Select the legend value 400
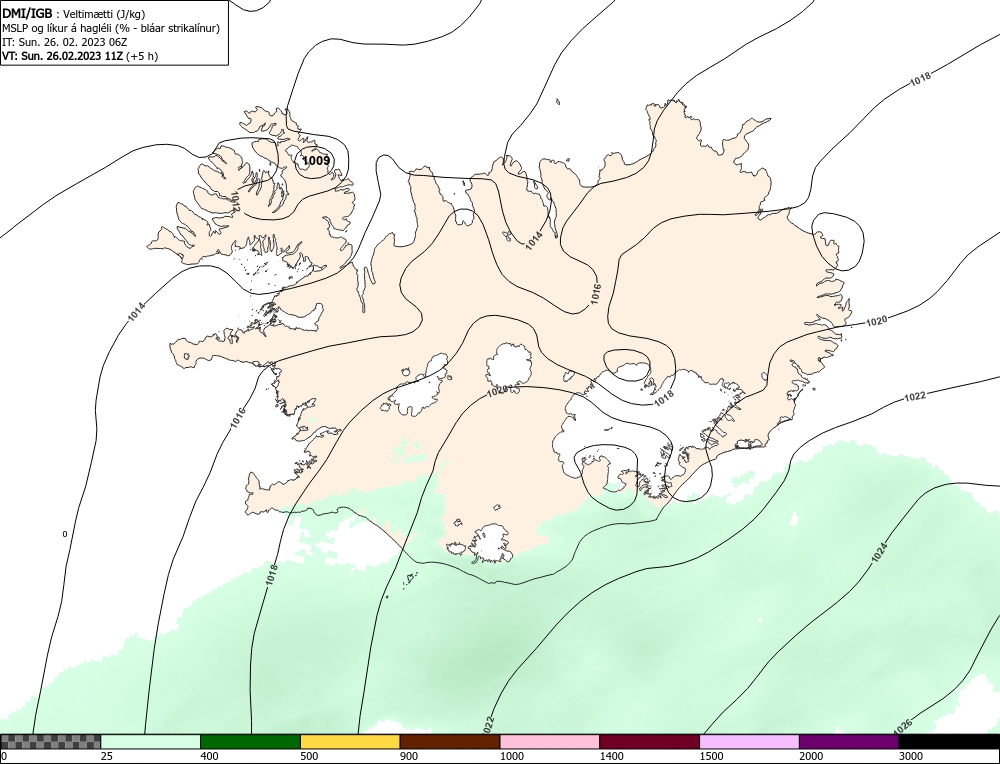 (209, 756)
